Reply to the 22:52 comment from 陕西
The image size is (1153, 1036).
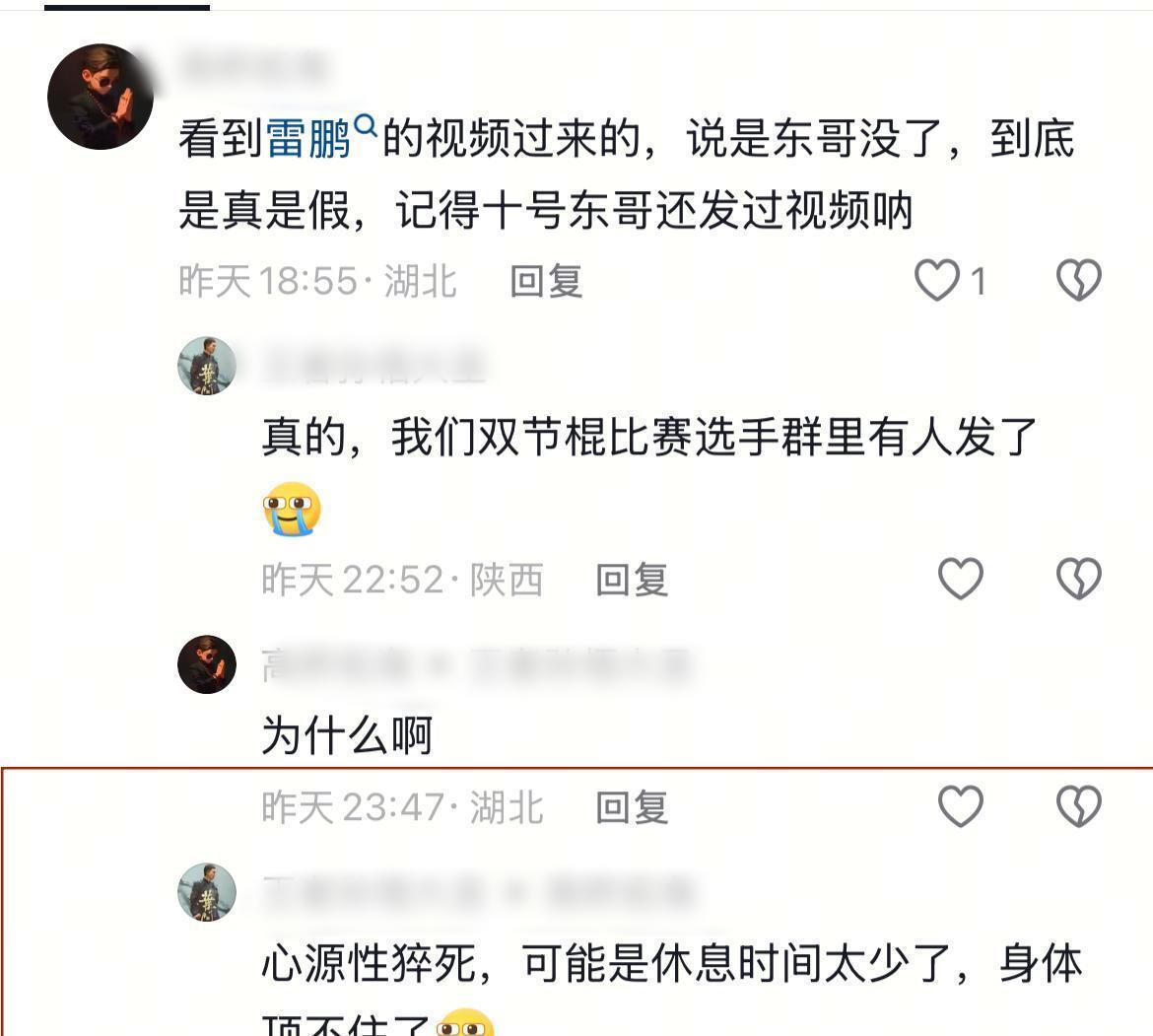point(632,581)
